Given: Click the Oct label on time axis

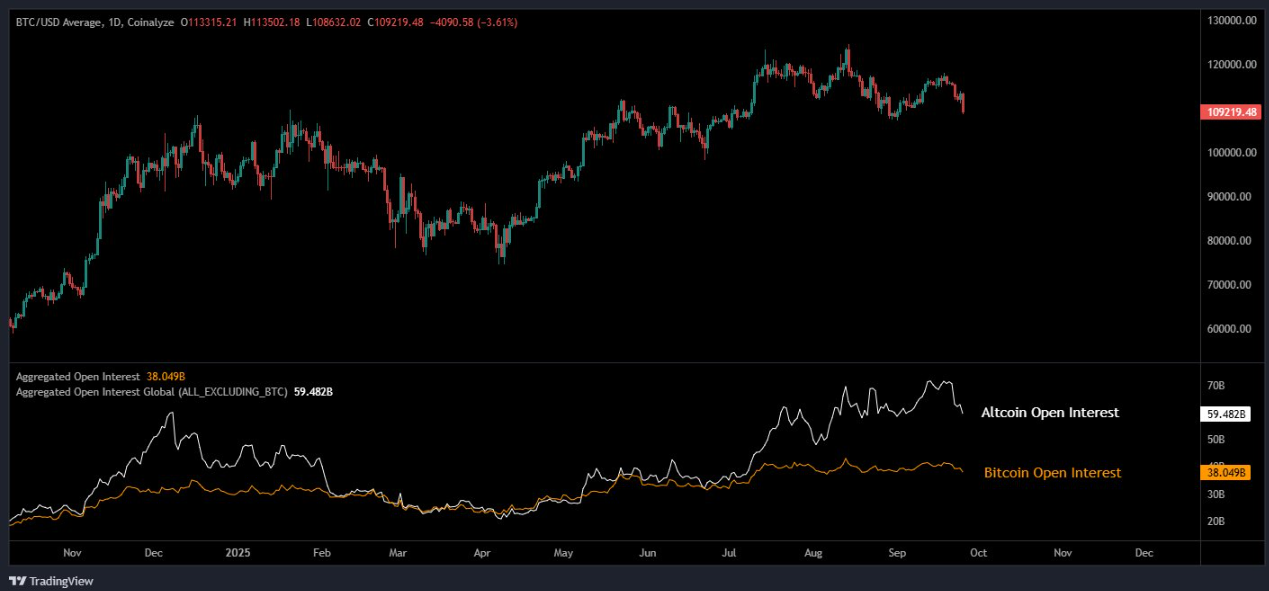Looking at the screenshot, I should pos(978,552).
